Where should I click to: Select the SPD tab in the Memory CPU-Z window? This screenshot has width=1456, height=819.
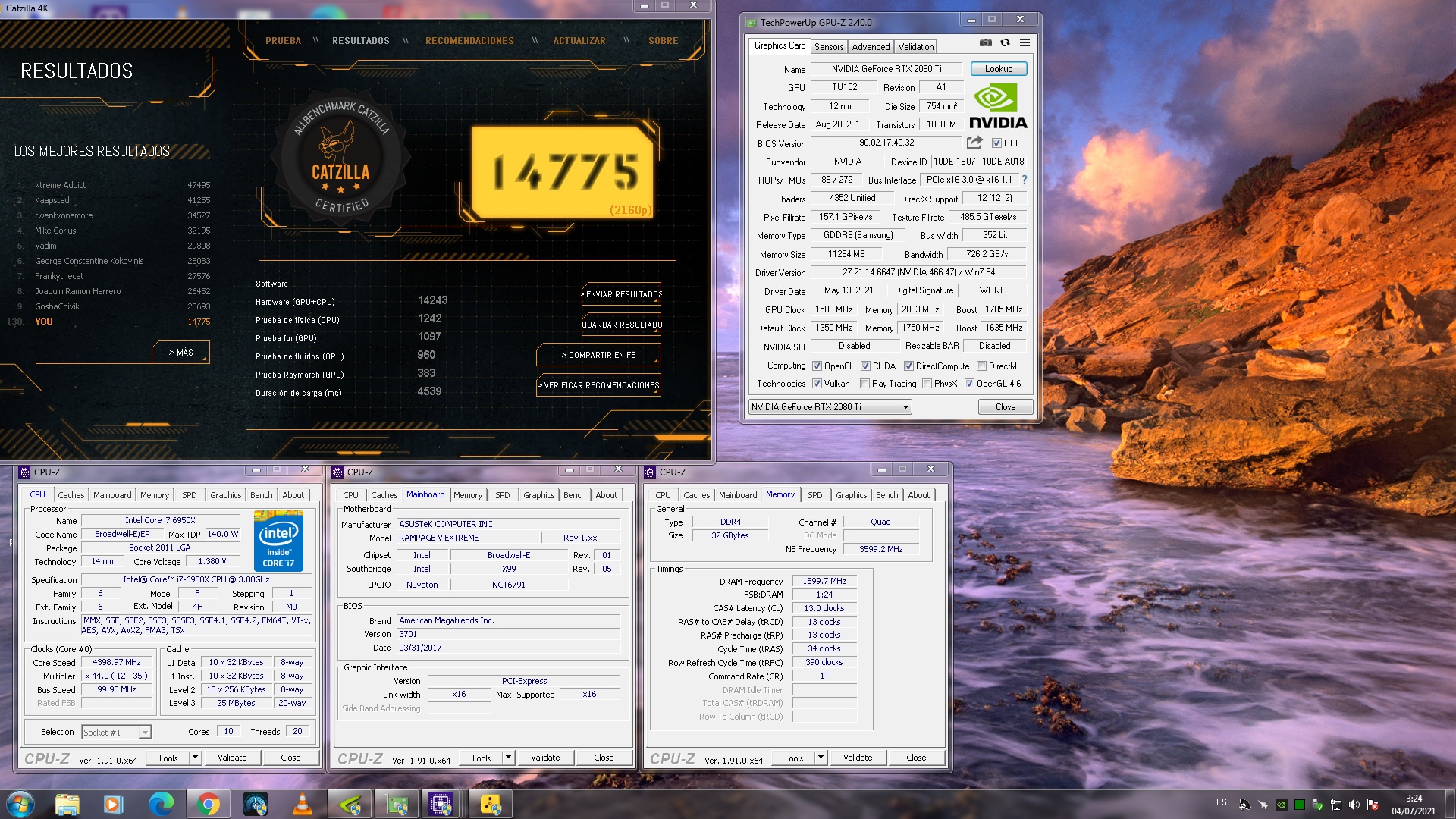click(x=814, y=495)
